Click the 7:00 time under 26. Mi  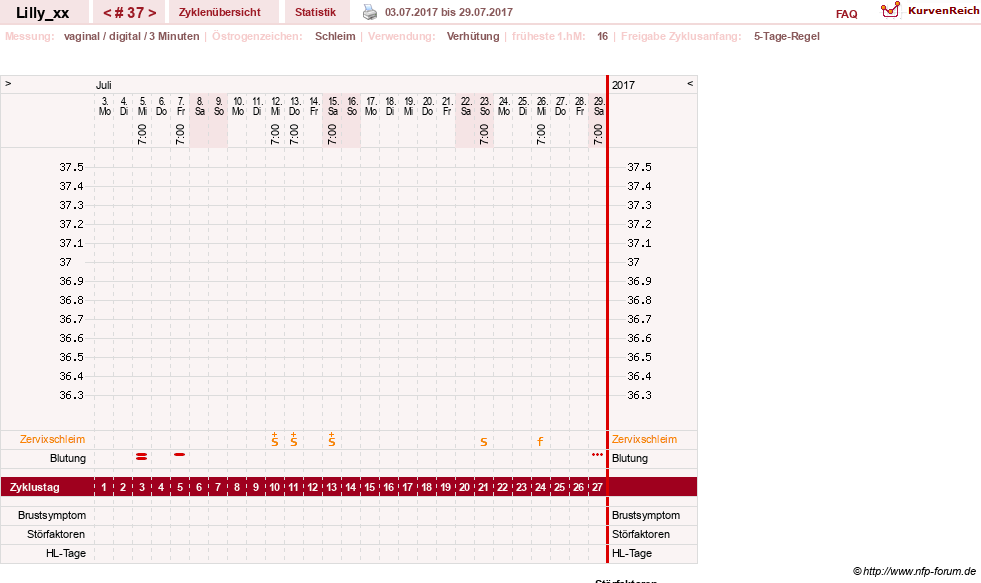[x=541, y=134]
